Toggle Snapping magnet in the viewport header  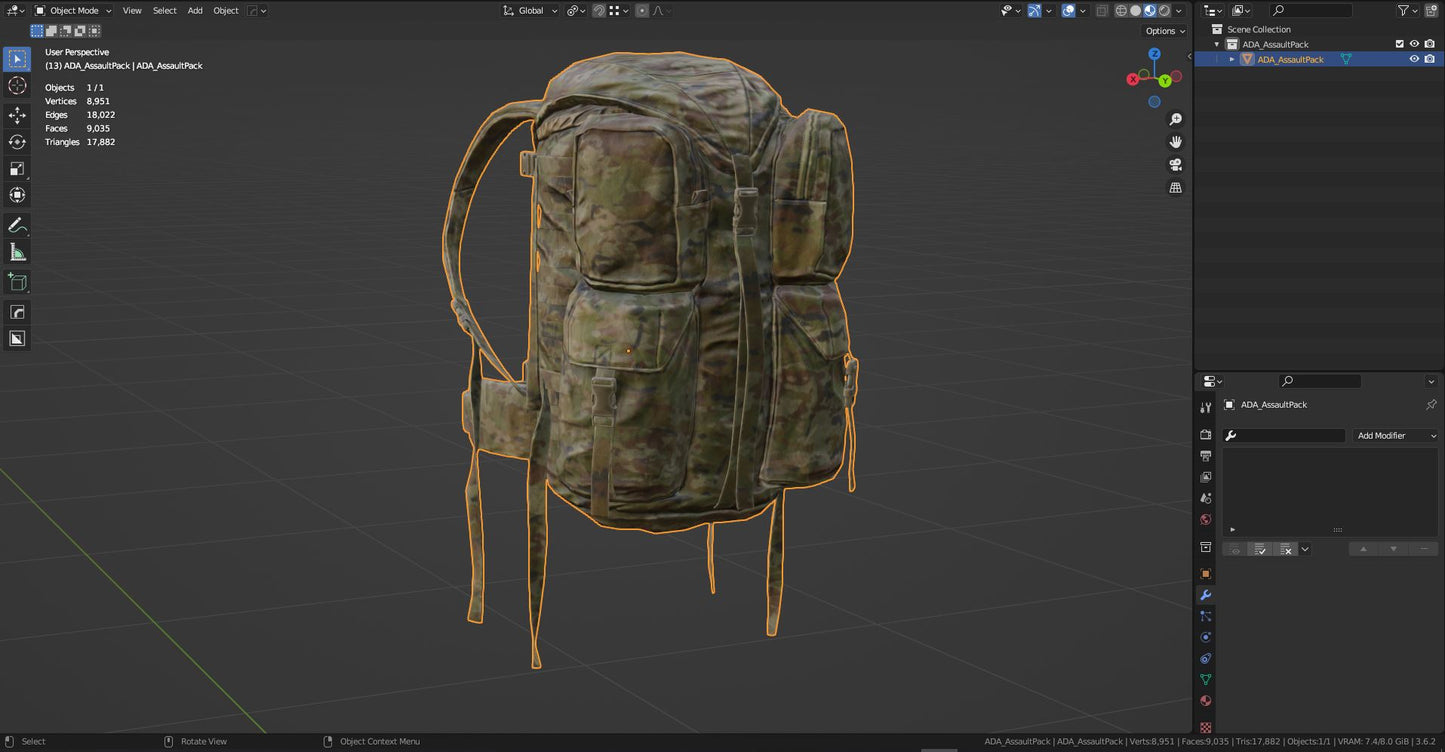click(598, 11)
